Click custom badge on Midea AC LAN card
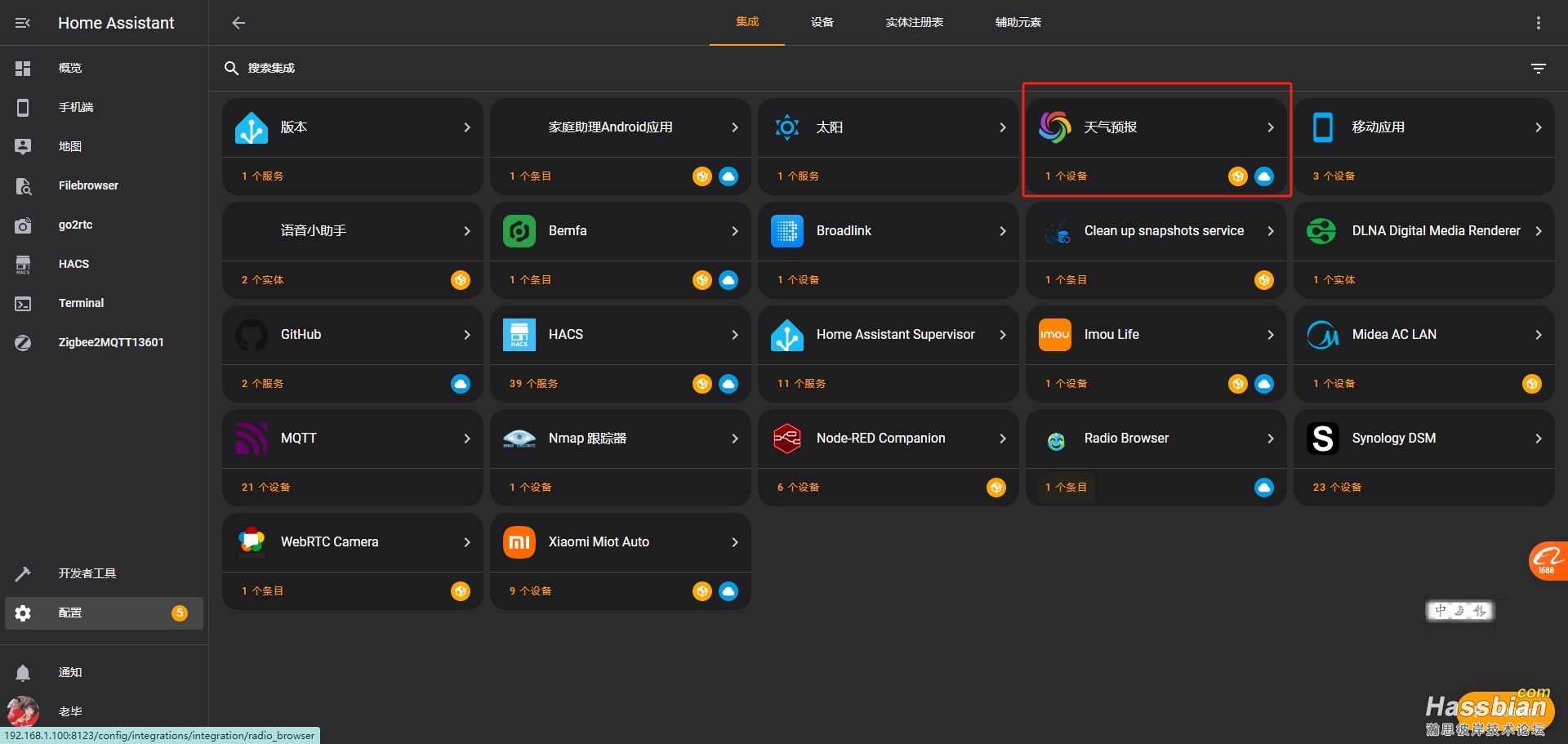 tap(1532, 384)
